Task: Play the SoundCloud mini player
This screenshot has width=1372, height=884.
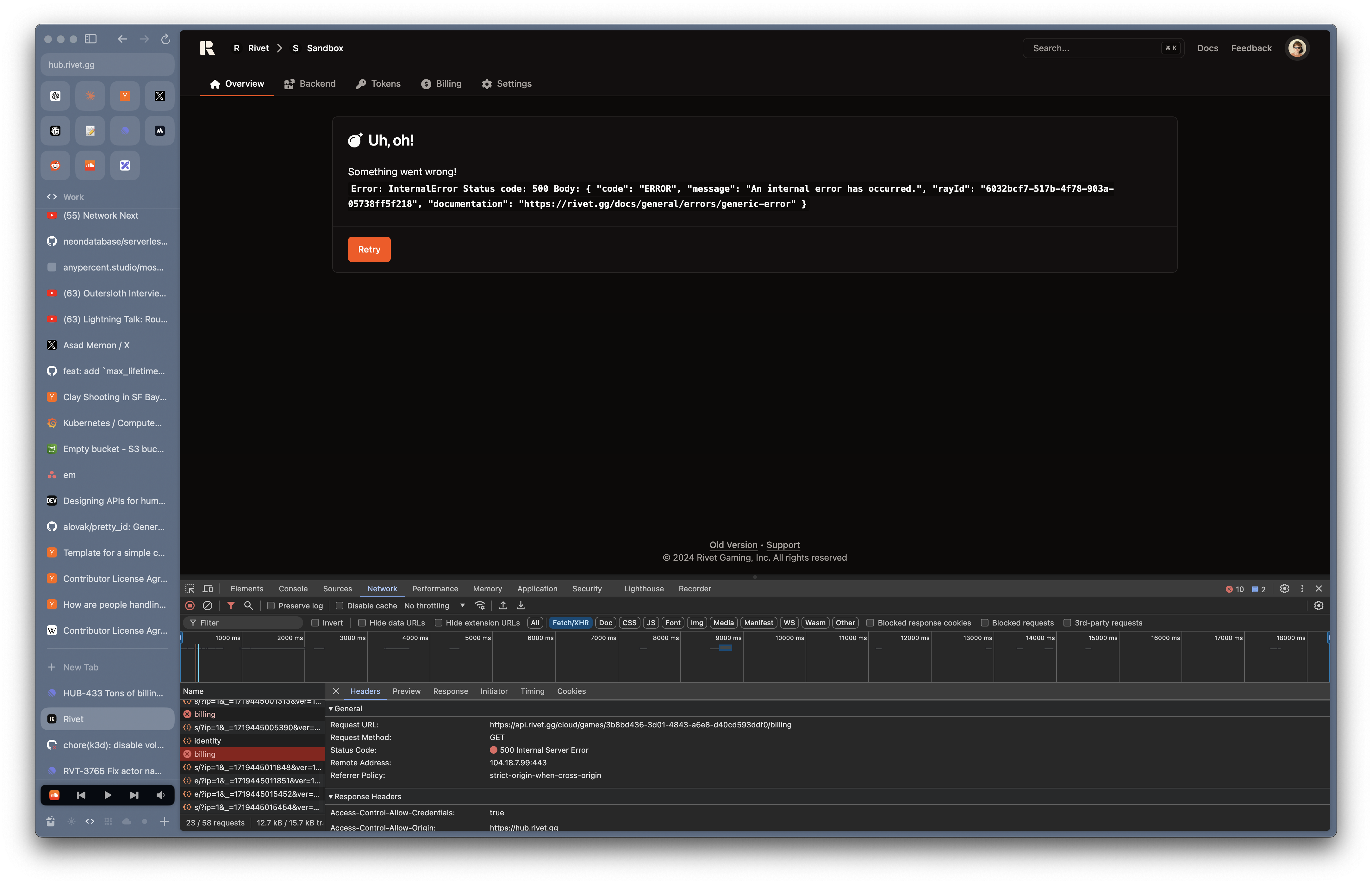Action: (107, 796)
